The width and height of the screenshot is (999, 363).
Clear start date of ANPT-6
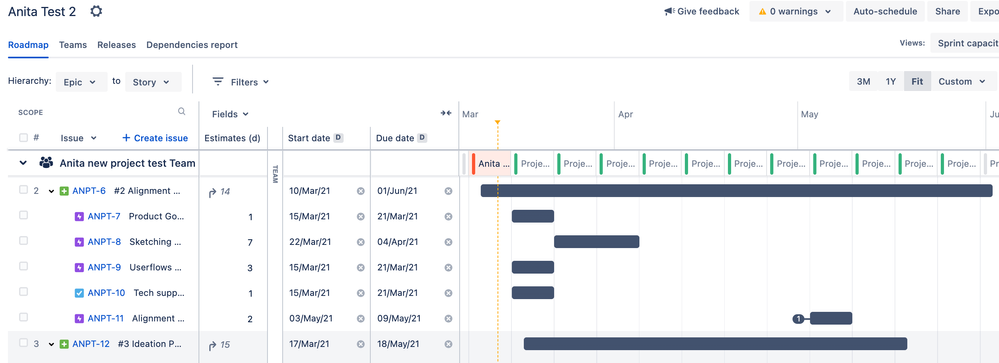point(361,191)
